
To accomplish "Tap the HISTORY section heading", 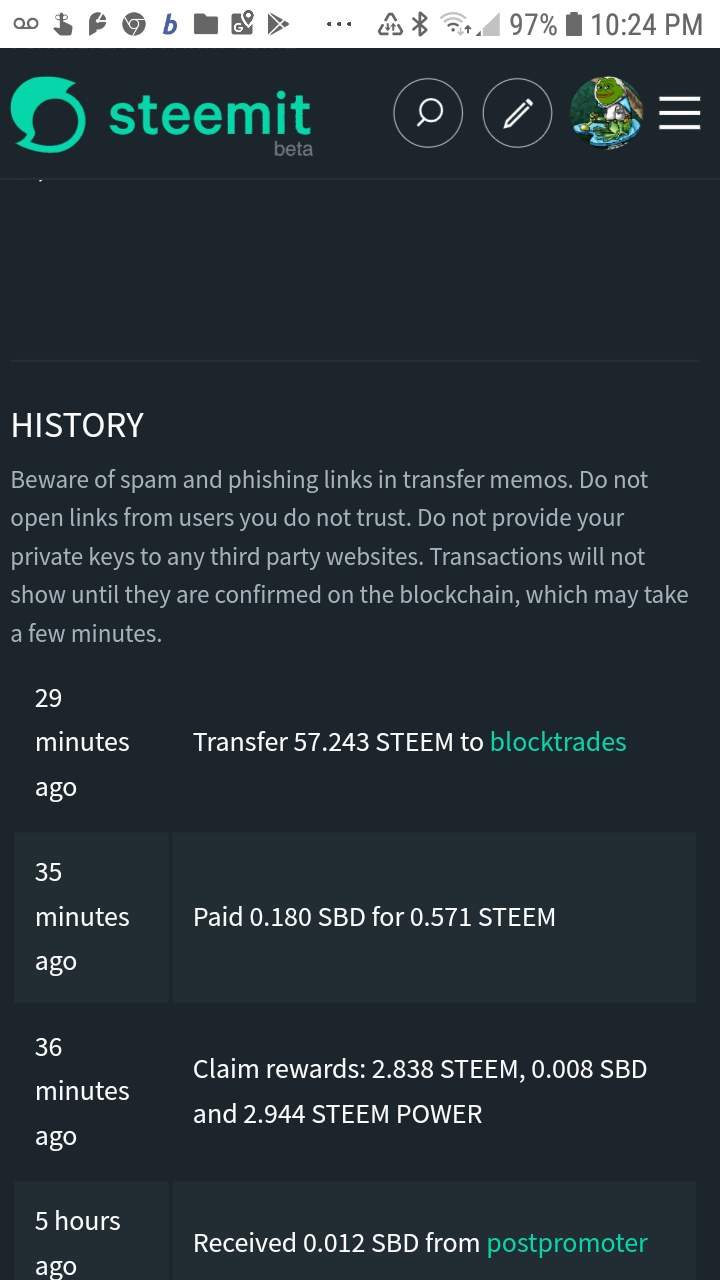I will coord(77,425).
